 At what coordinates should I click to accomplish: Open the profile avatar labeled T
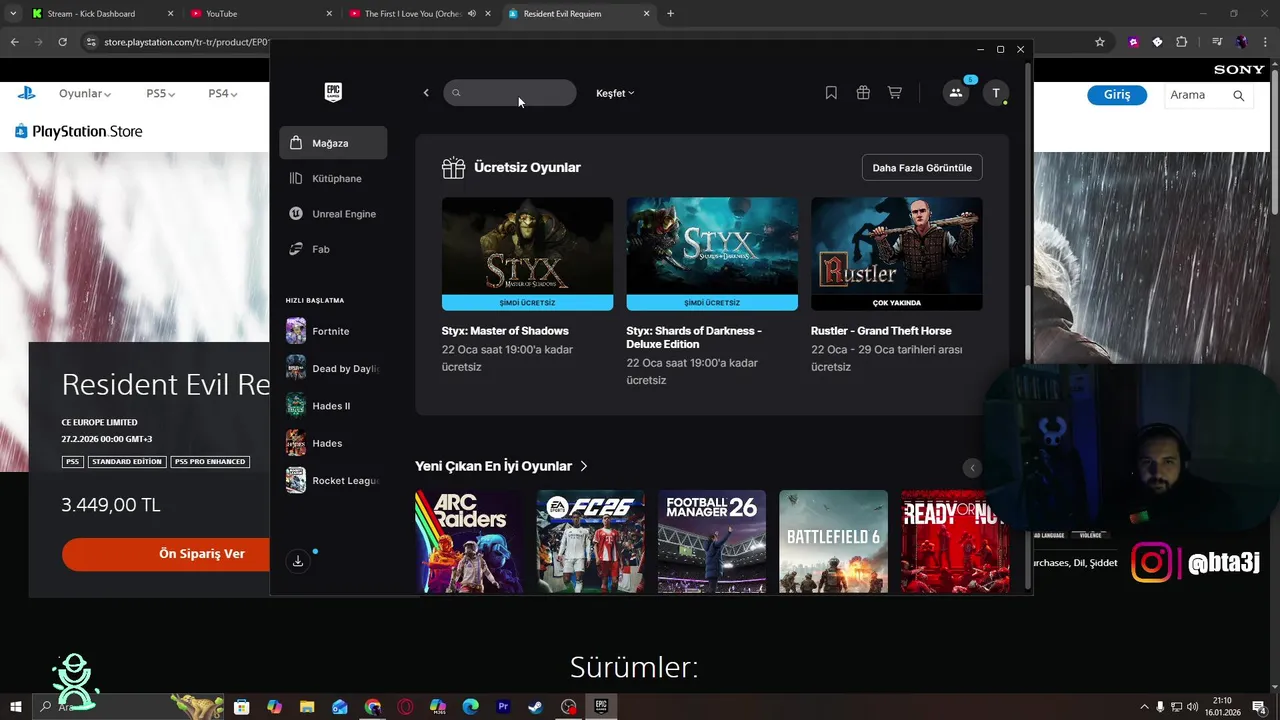click(996, 93)
